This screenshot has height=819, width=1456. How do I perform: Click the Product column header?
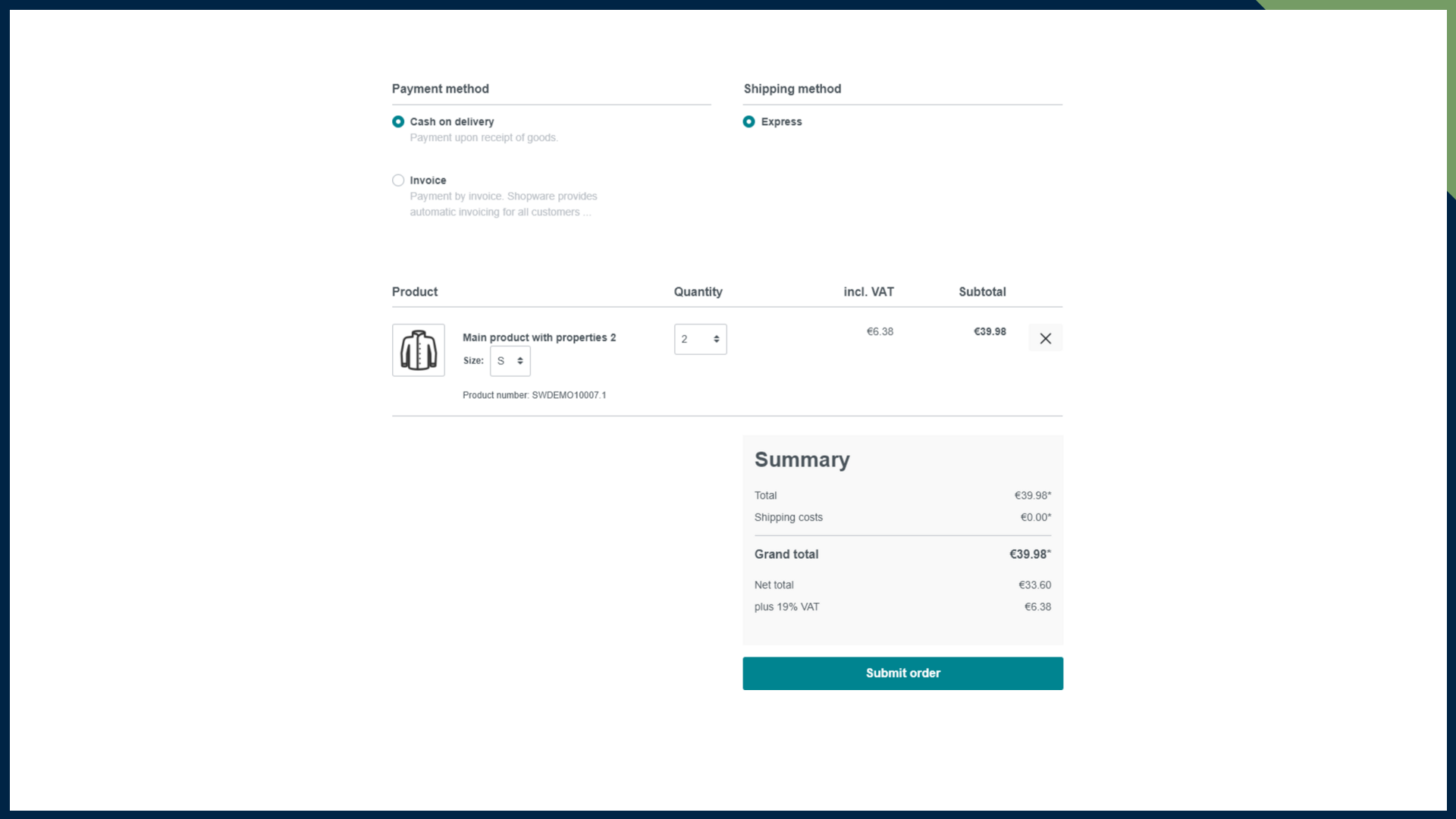click(x=414, y=291)
